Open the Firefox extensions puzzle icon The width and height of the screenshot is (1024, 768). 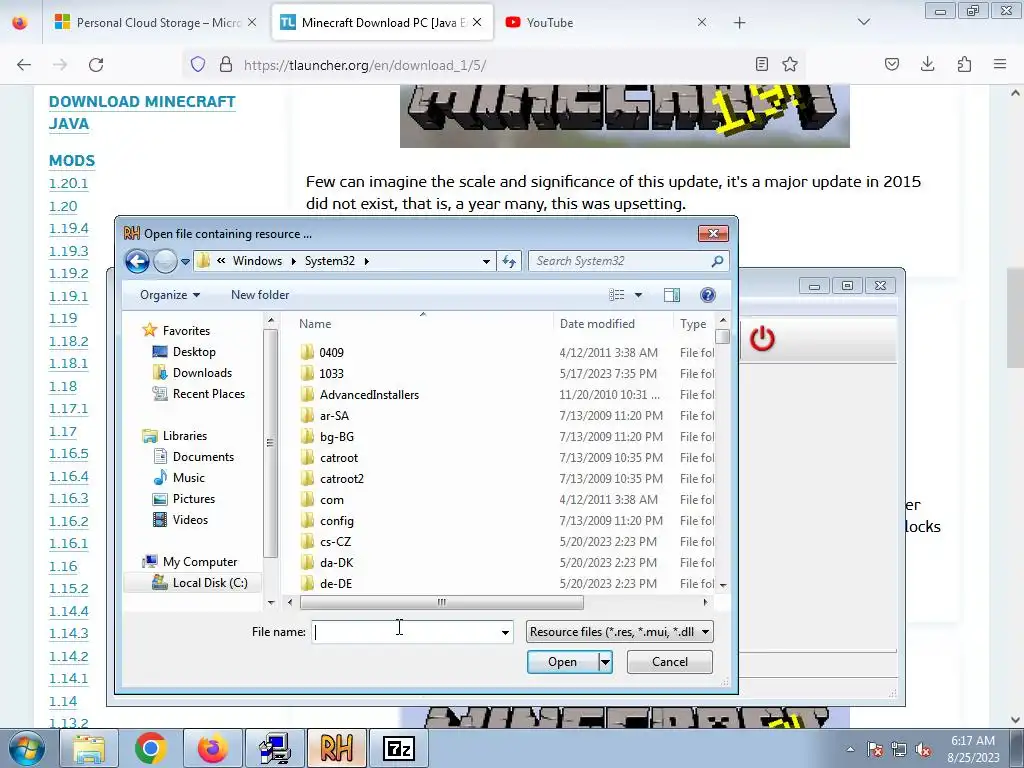(x=964, y=65)
